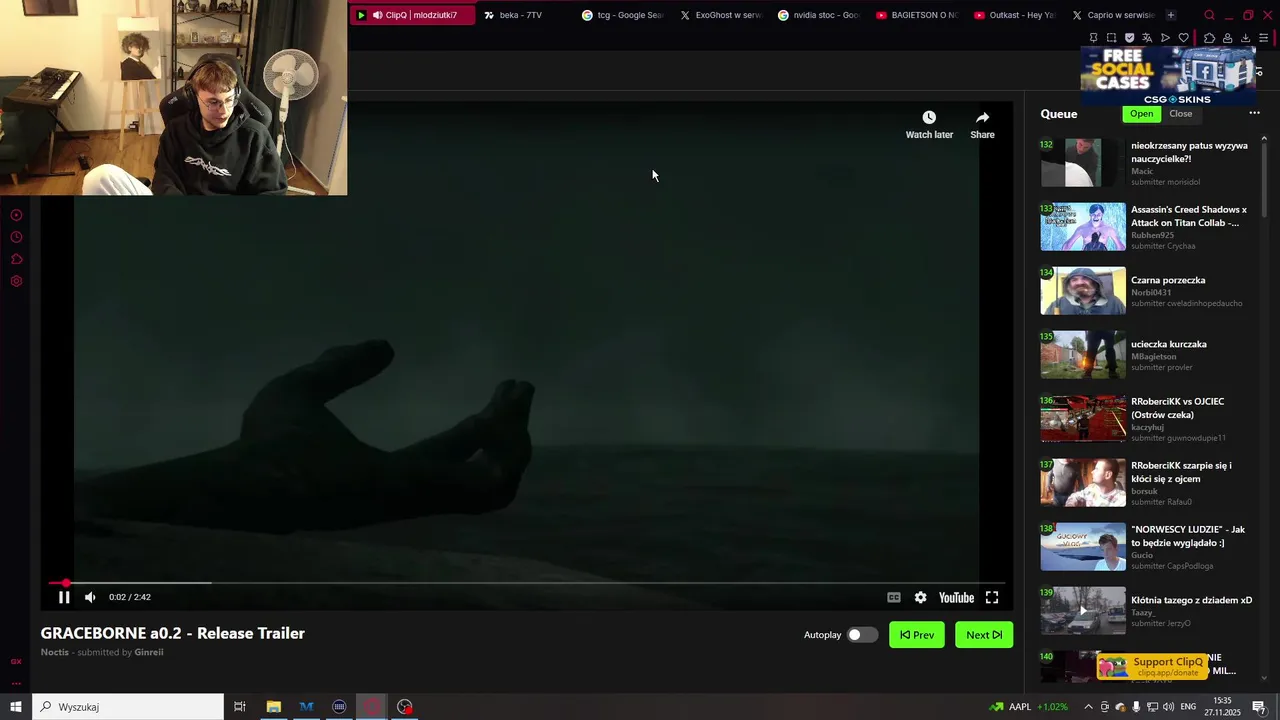1280x720 pixels.
Task: Toggle closed captions with the CC icon
Action: click(894, 597)
